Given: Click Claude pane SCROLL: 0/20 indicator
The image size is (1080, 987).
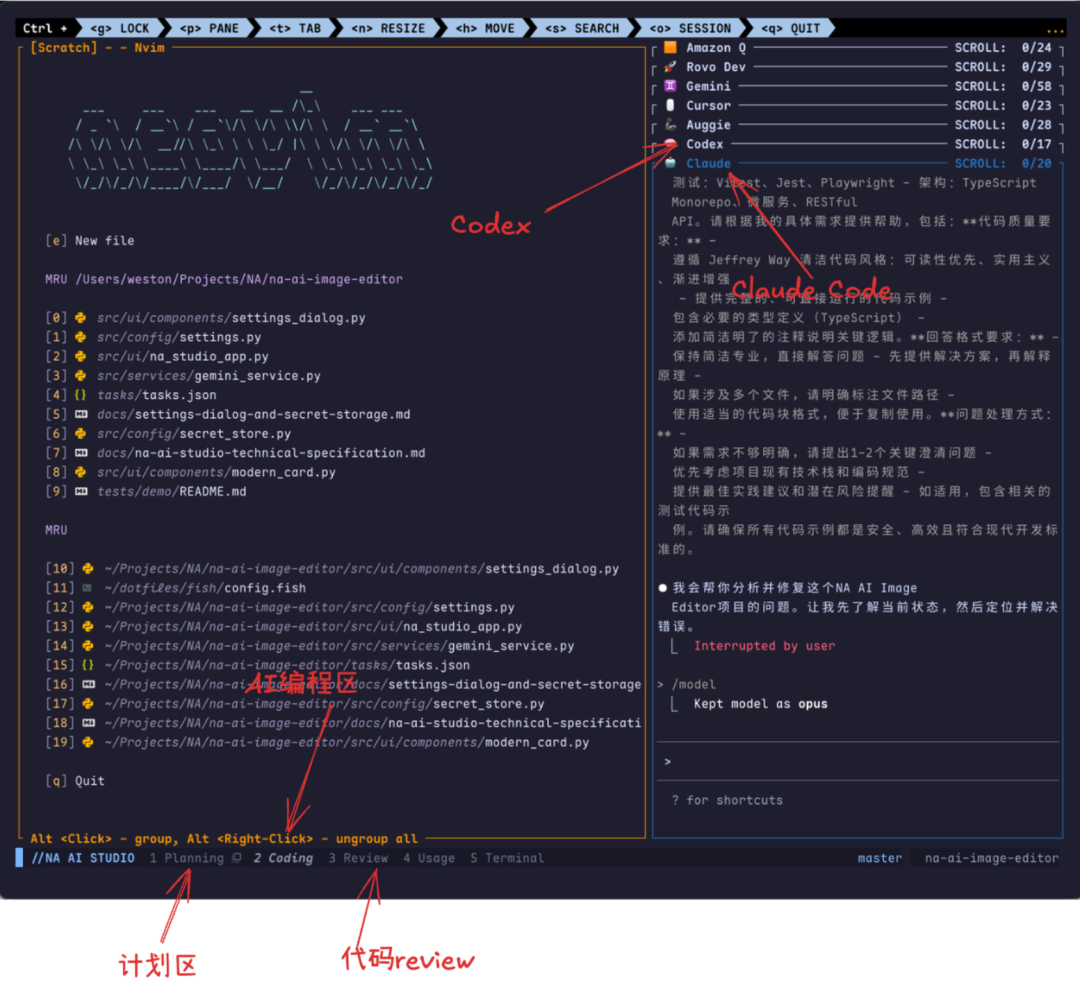Looking at the screenshot, I should click(x=1003, y=163).
